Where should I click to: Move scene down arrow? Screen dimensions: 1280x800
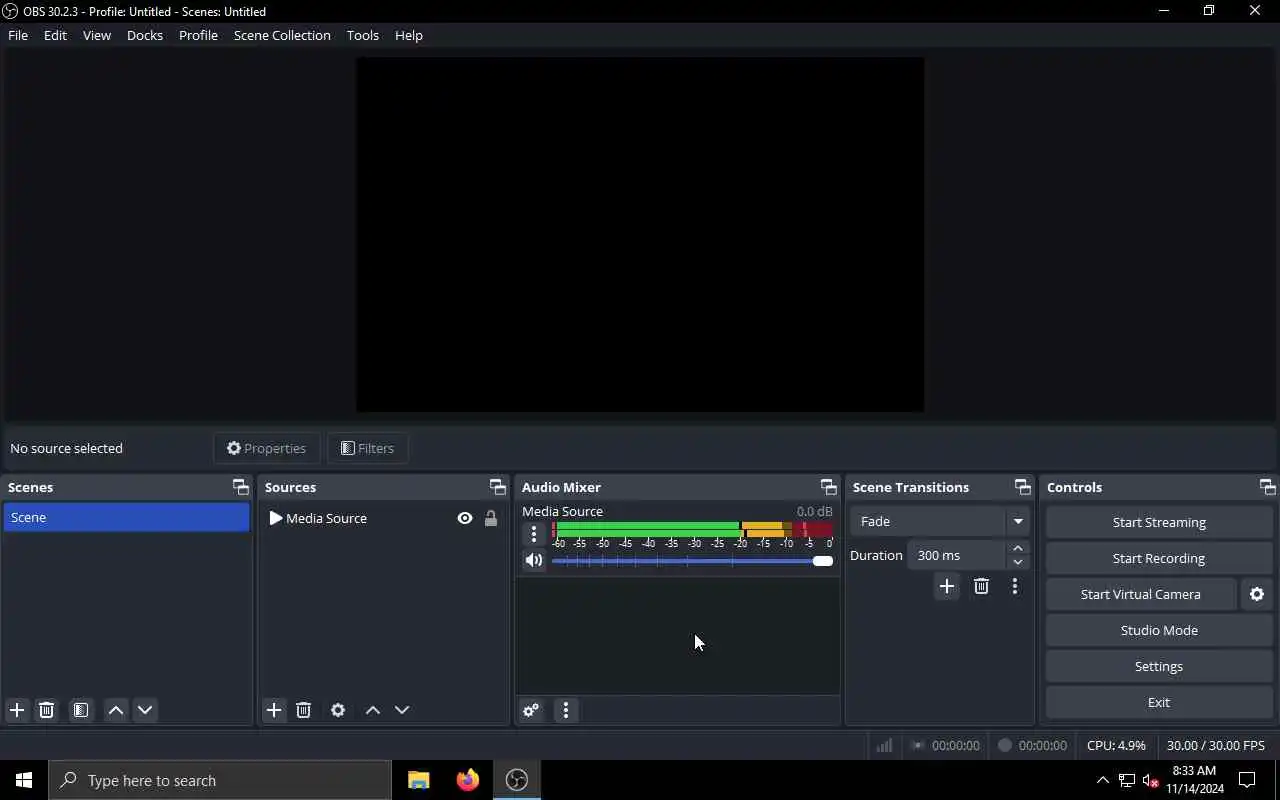[145, 710]
